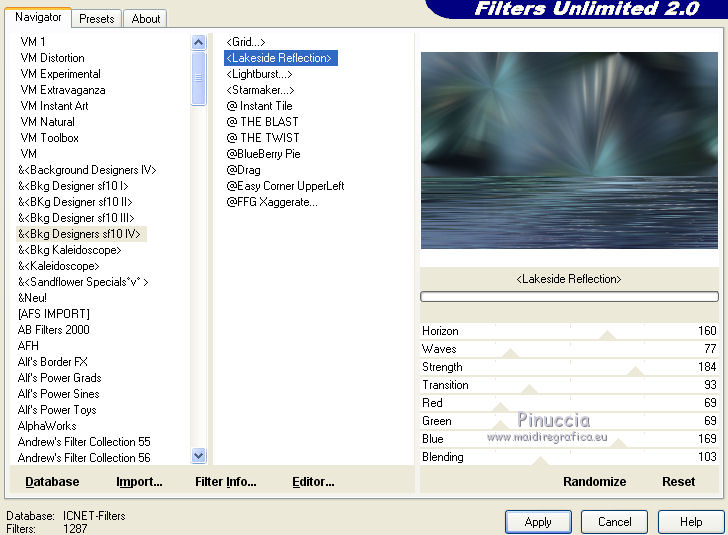Click the category list scrollbar thumb
The height and width of the screenshot is (535, 728).
[x=198, y=78]
